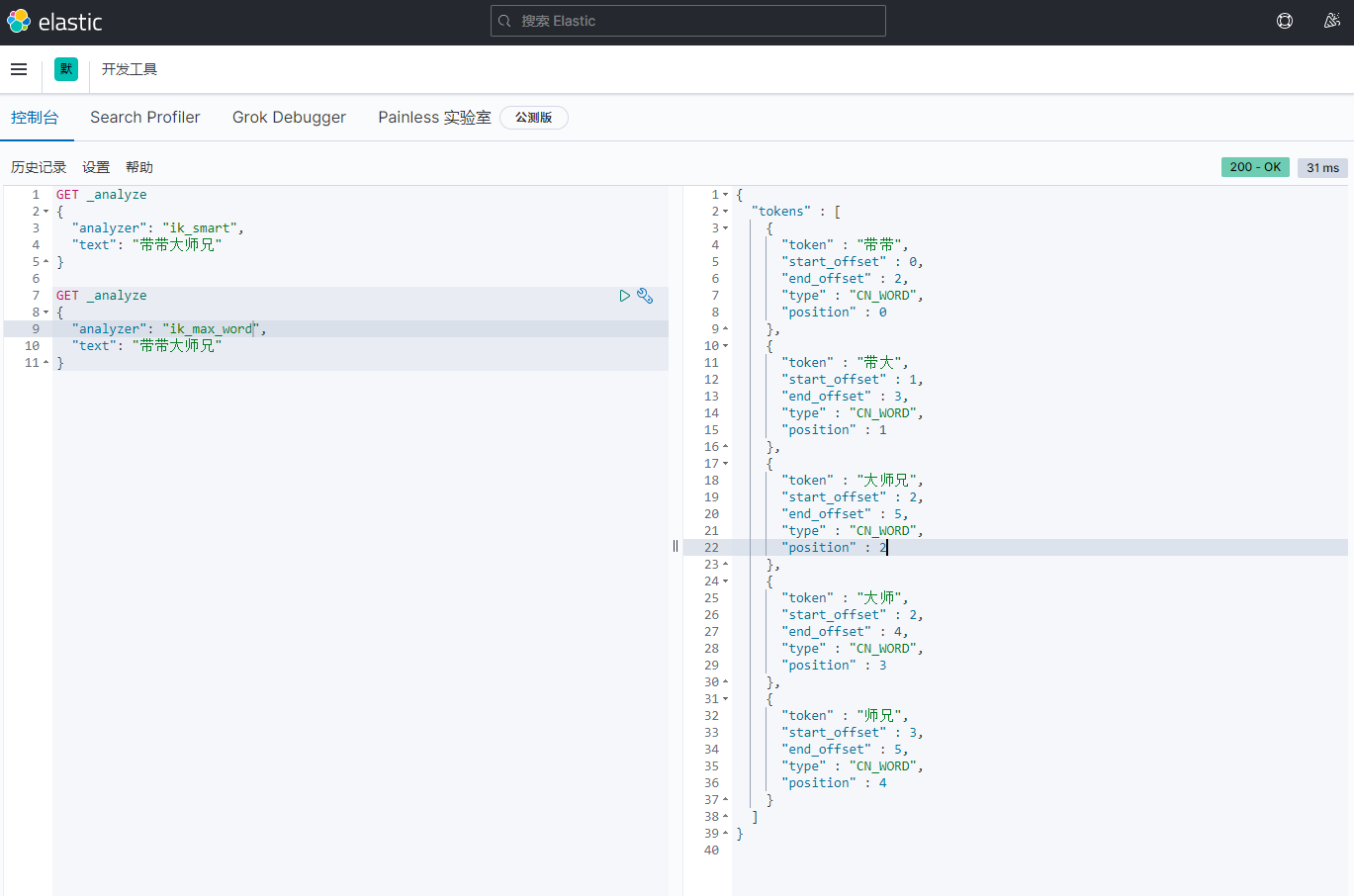Run the selected request with play icon

pyautogui.click(x=625, y=296)
